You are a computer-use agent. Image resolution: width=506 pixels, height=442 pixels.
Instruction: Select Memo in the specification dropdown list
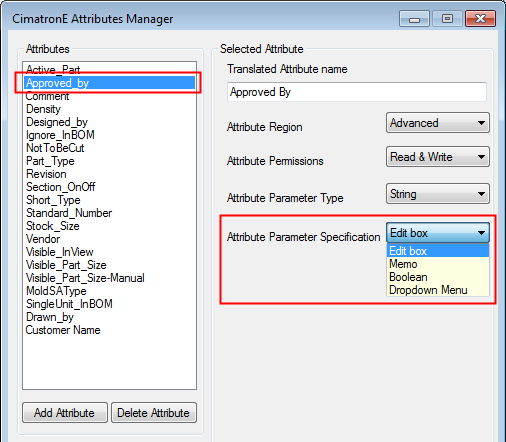click(x=437, y=264)
